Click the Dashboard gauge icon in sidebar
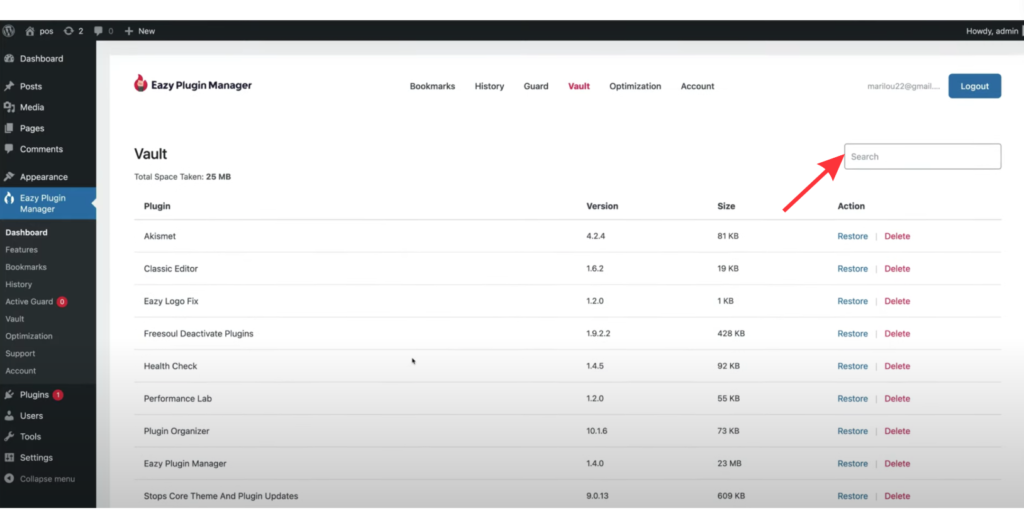 (x=9, y=59)
